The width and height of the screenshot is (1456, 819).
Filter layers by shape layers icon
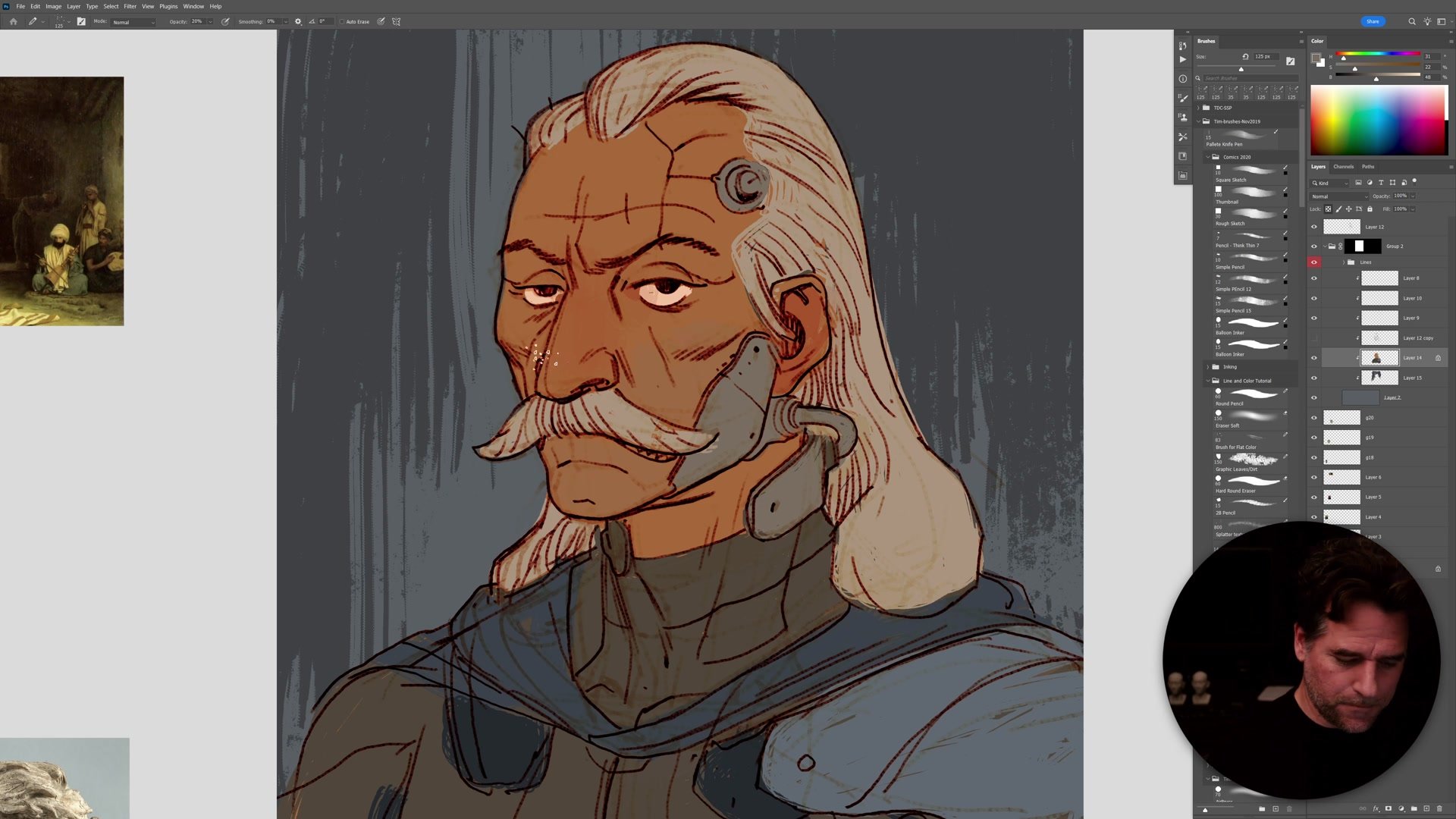click(1392, 183)
